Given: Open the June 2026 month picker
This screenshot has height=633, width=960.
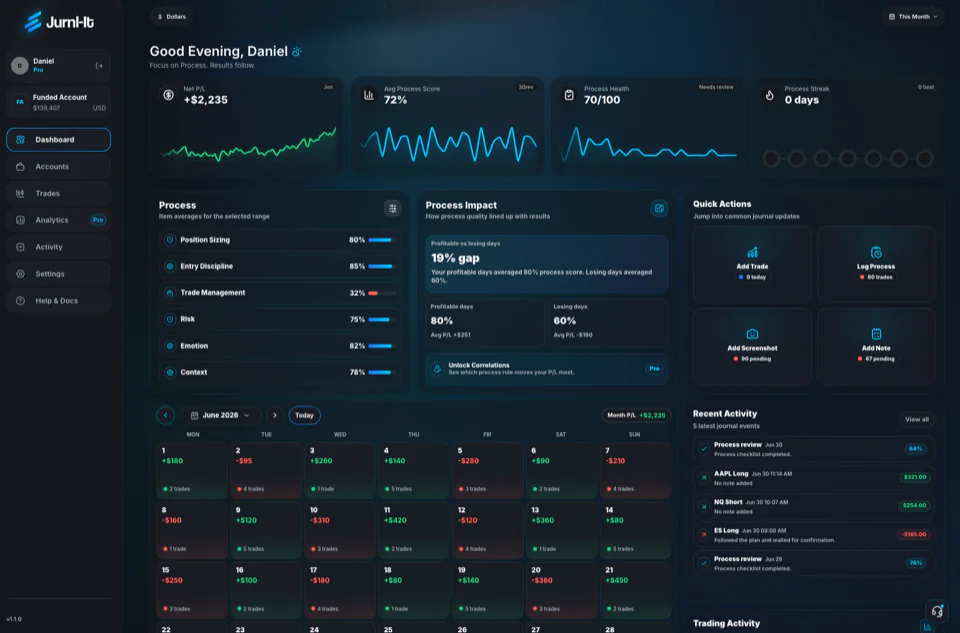Looking at the screenshot, I should click(220, 415).
